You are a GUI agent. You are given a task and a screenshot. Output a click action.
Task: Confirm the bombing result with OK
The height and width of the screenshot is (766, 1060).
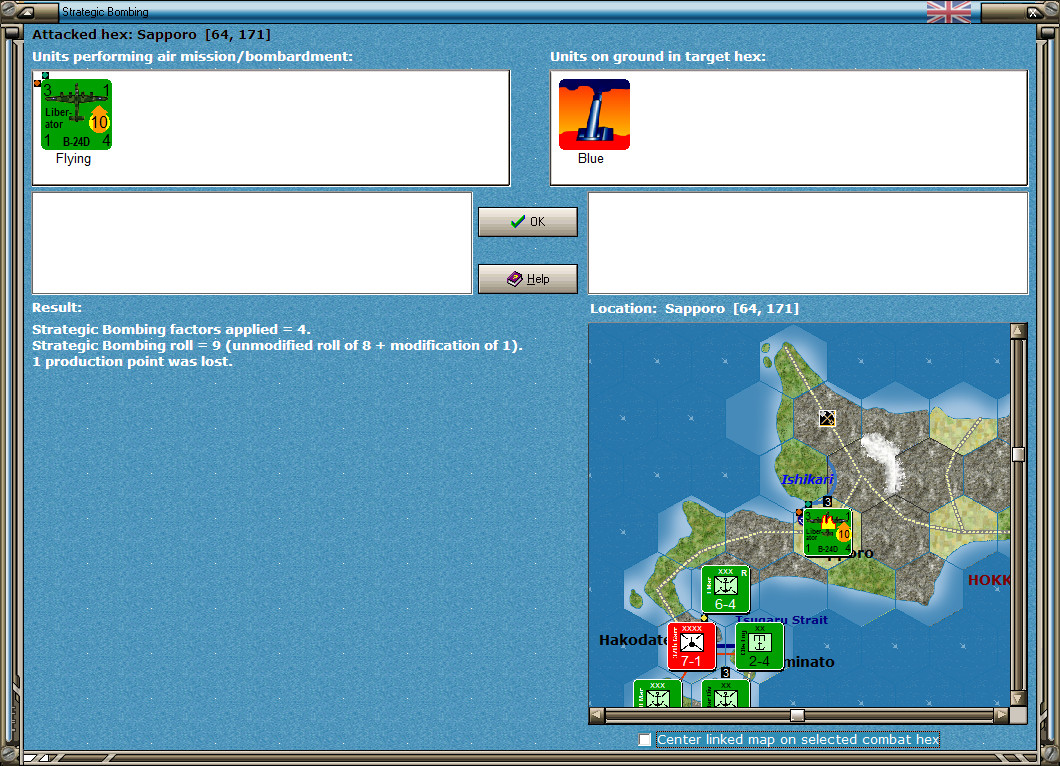528,222
